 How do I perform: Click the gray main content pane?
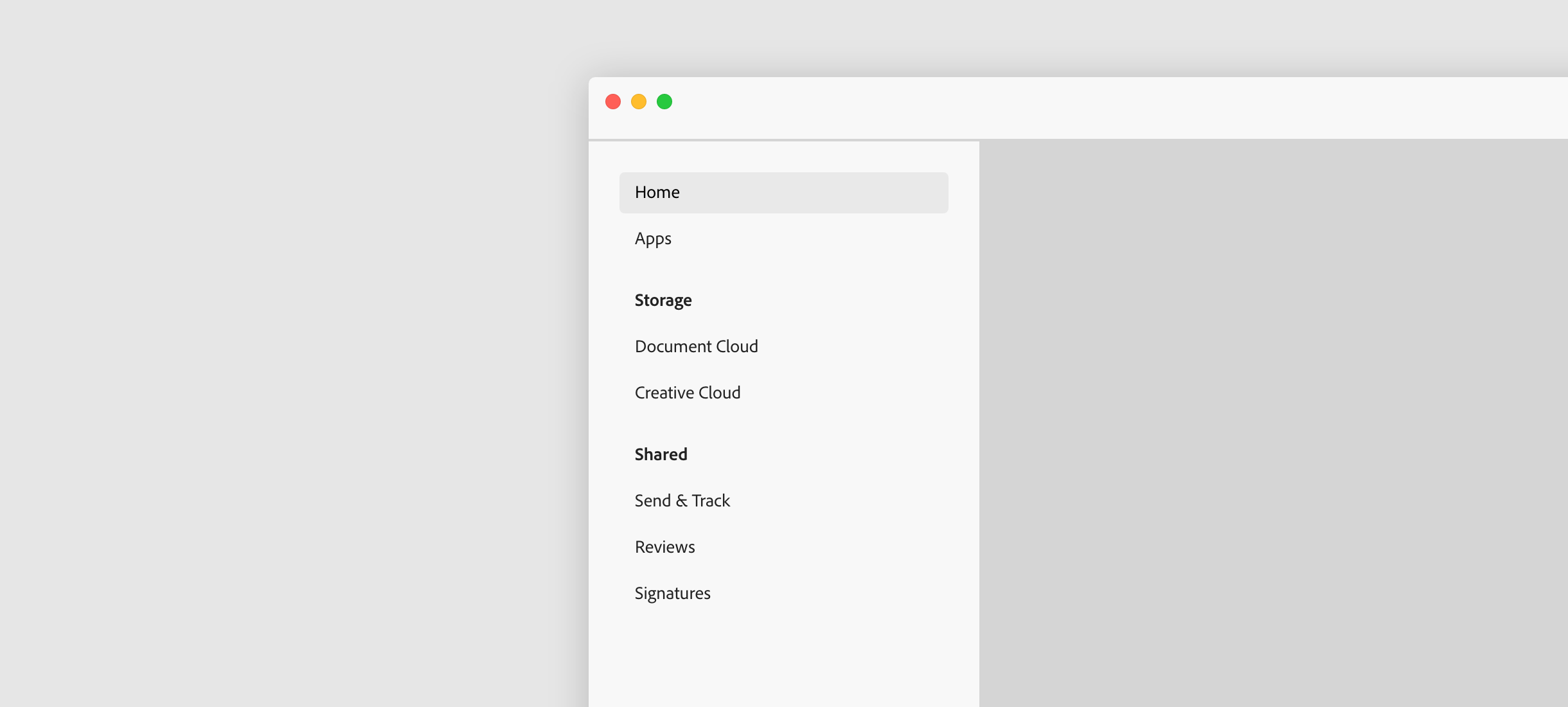pyautogui.click(x=1272, y=418)
